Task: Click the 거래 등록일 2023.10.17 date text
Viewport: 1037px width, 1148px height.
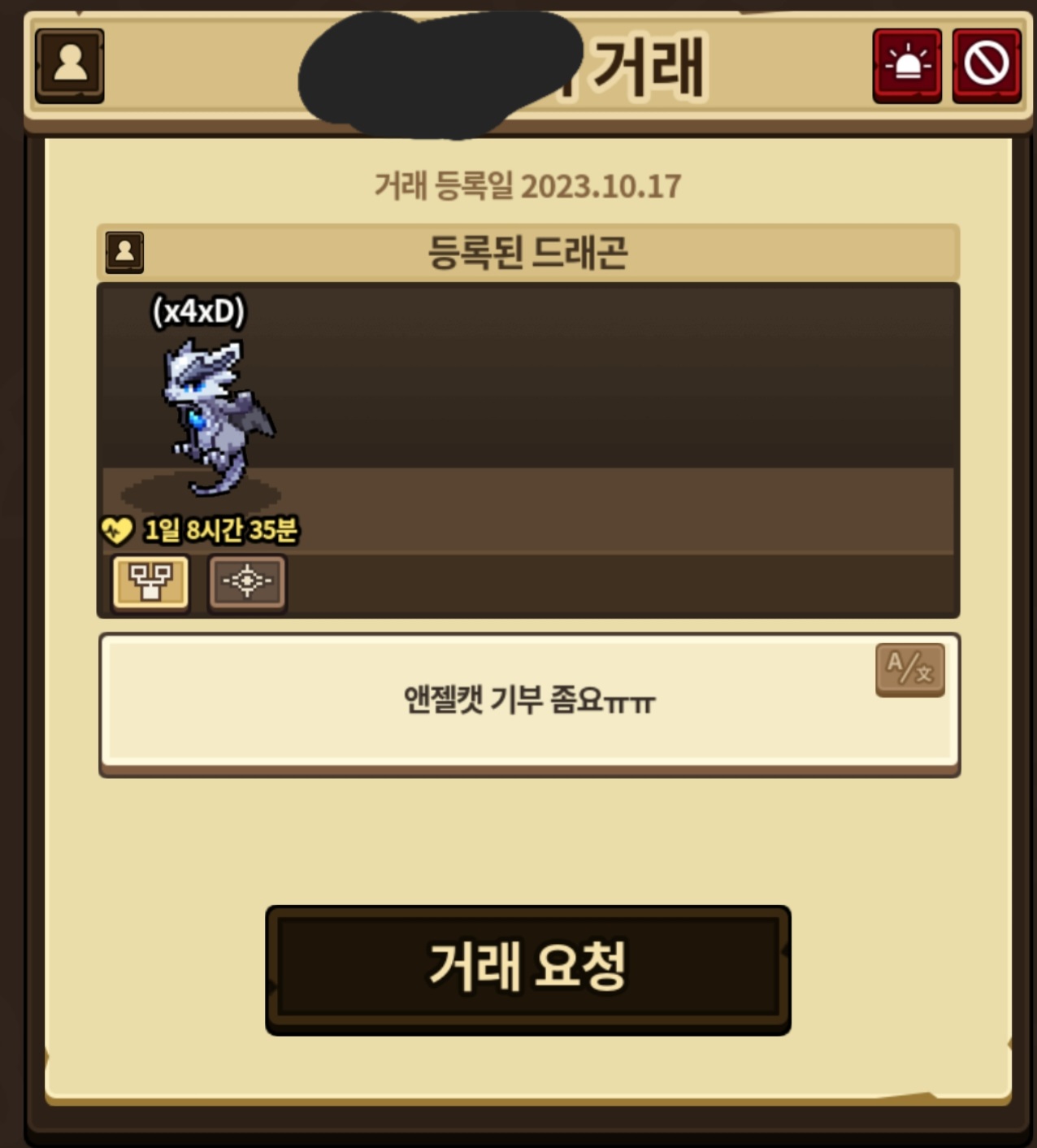Action: click(x=528, y=186)
